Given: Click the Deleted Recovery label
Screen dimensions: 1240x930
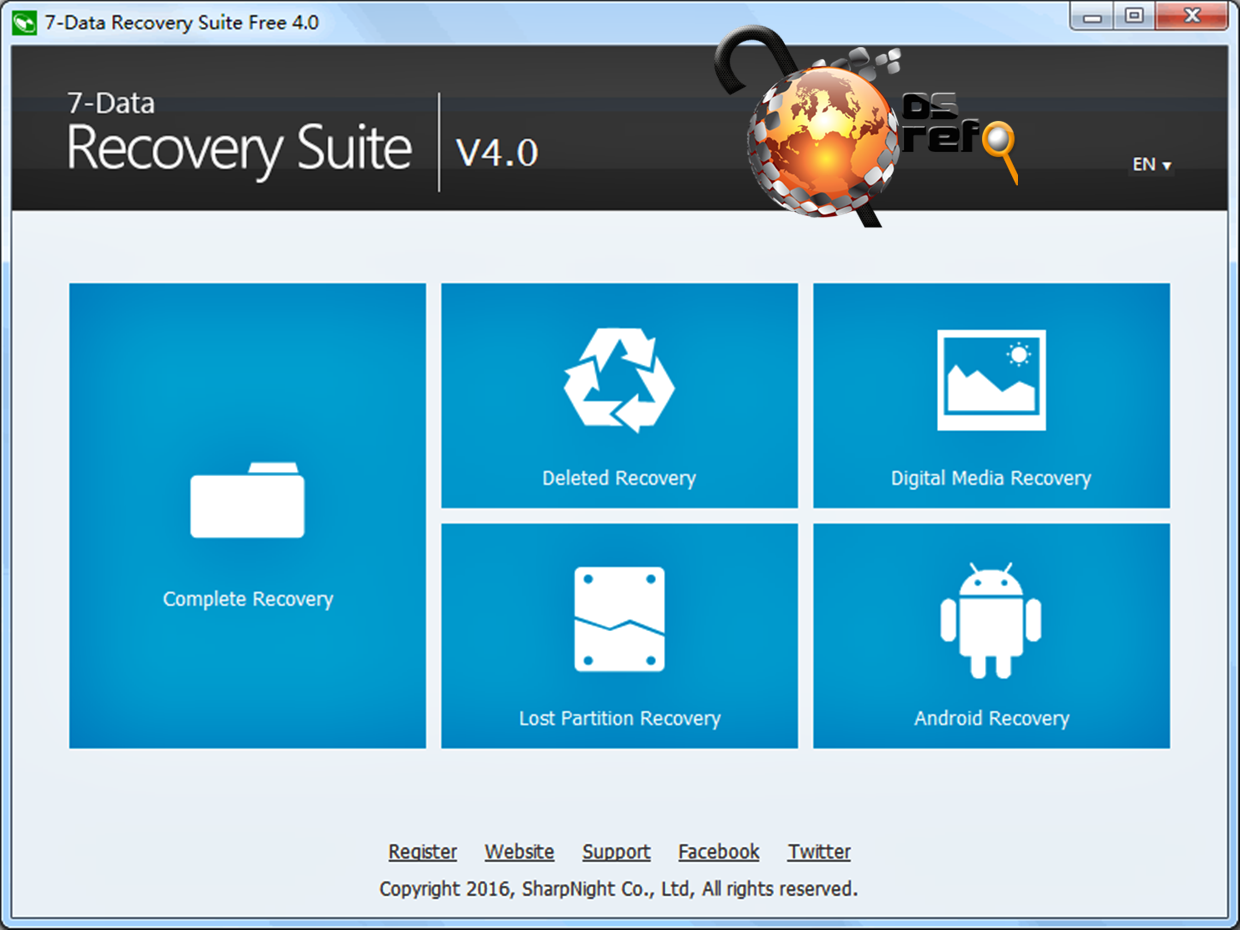Looking at the screenshot, I should 619,478.
